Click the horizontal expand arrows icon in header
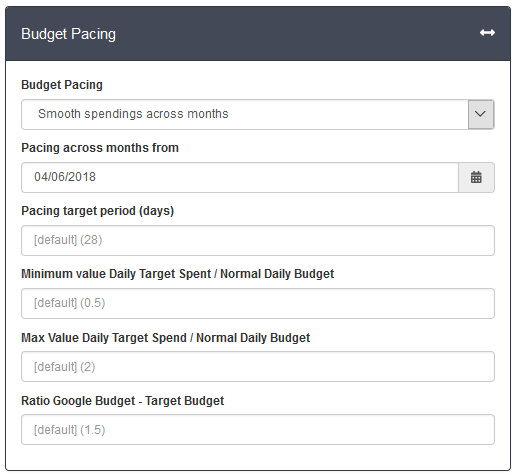The height and width of the screenshot is (476, 517). coord(487,33)
